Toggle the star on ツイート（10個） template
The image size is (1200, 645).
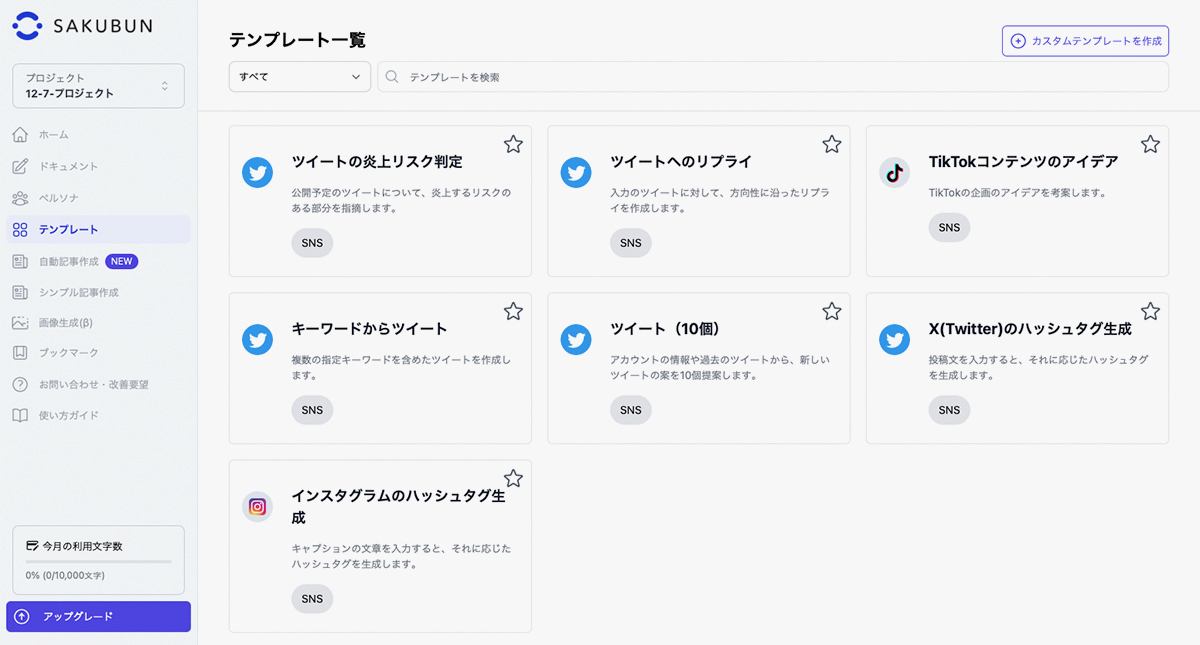click(x=831, y=311)
